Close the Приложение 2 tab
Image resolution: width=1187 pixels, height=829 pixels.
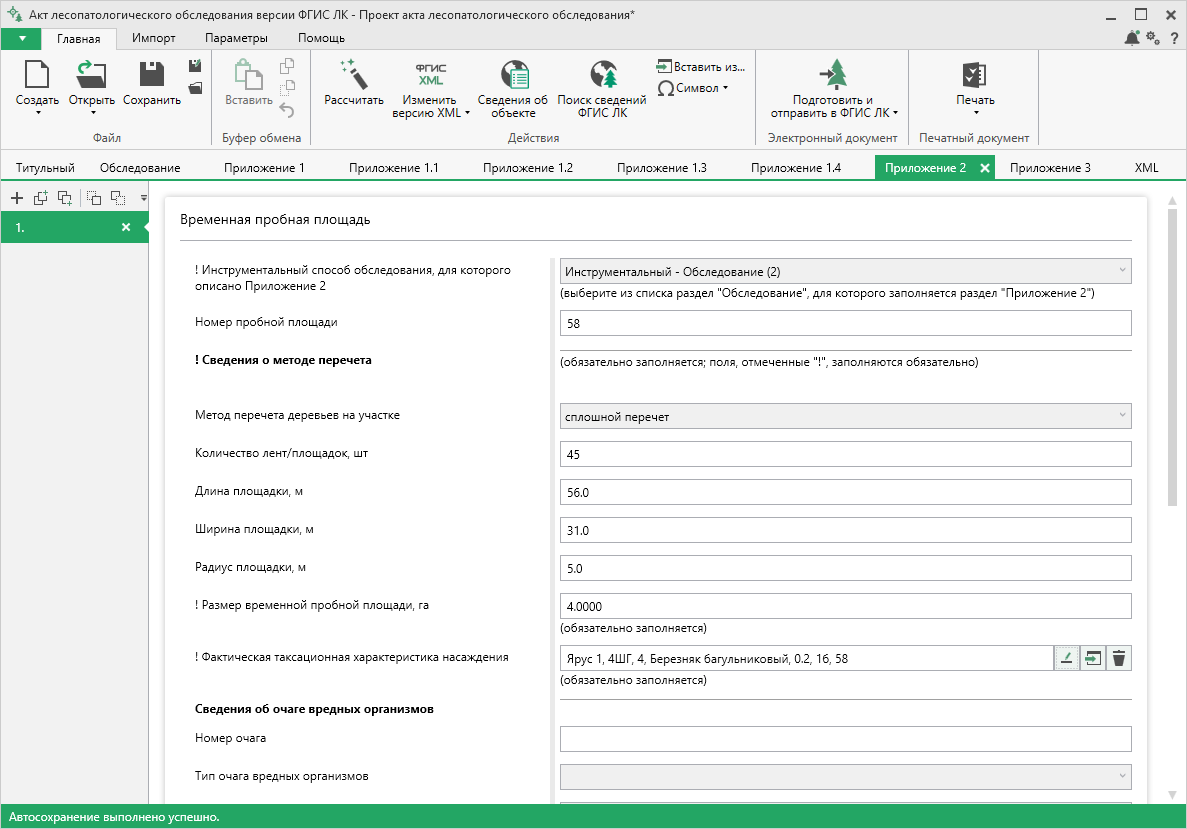pyautogui.click(x=984, y=168)
